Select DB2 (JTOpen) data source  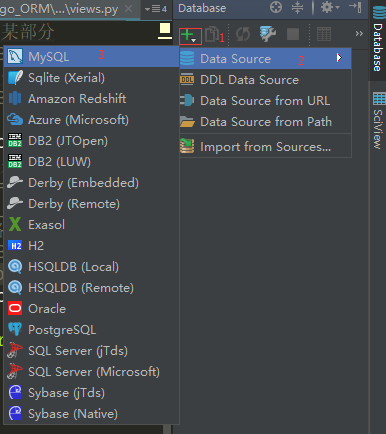click(92, 141)
